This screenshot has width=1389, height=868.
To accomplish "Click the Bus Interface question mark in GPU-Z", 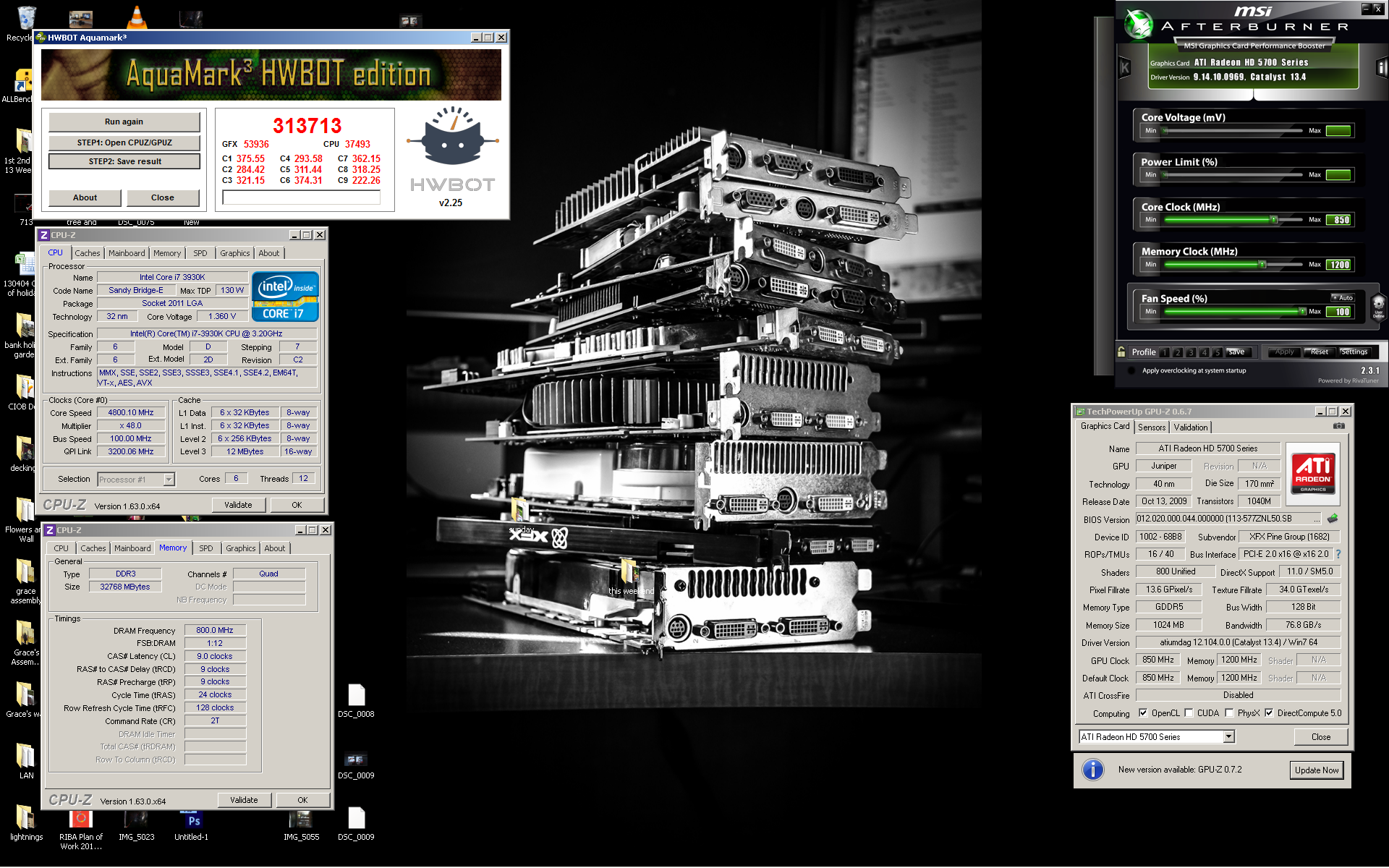I will pyautogui.click(x=1338, y=554).
